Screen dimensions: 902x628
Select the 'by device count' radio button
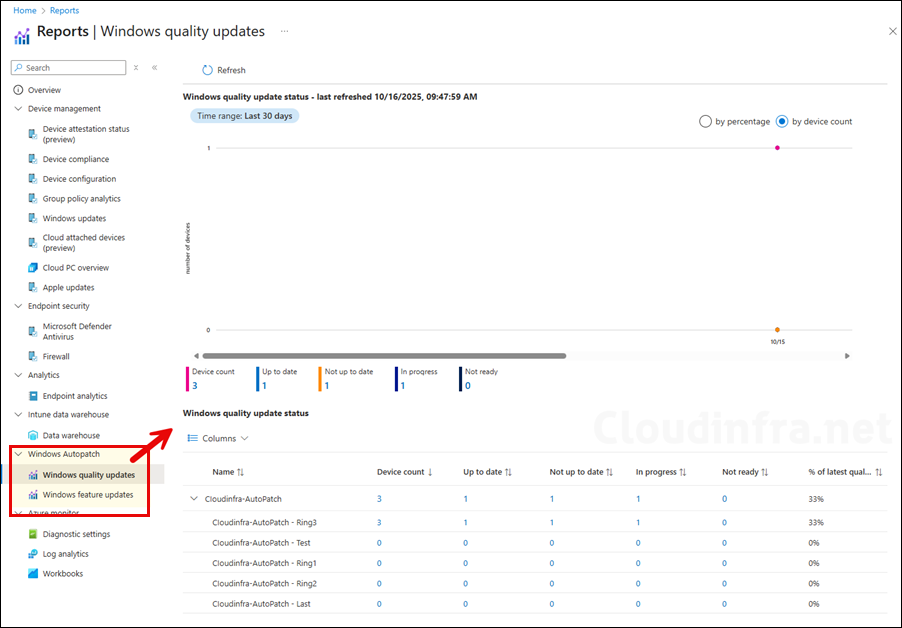pyautogui.click(x=782, y=121)
